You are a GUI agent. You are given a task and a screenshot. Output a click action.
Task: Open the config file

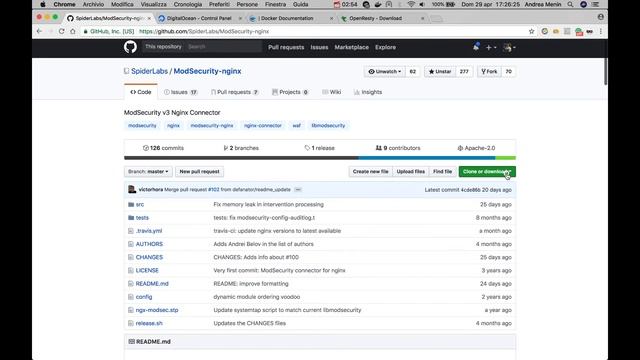click(144, 297)
